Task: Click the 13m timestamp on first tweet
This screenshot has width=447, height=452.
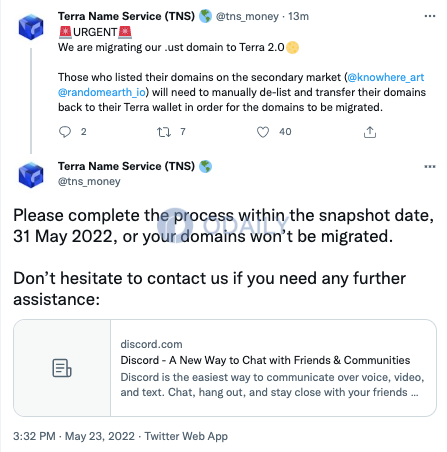Action: [x=298, y=16]
